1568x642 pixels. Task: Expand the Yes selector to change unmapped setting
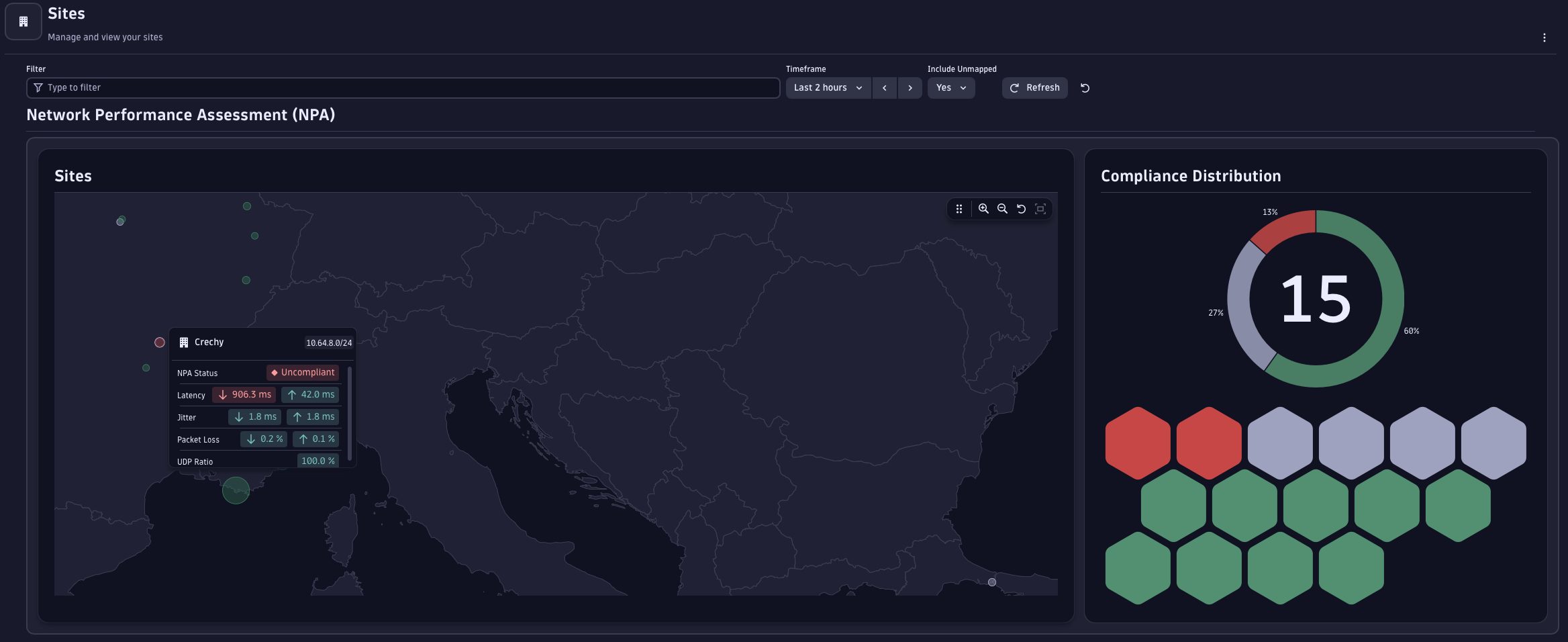click(x=950, y=87)
